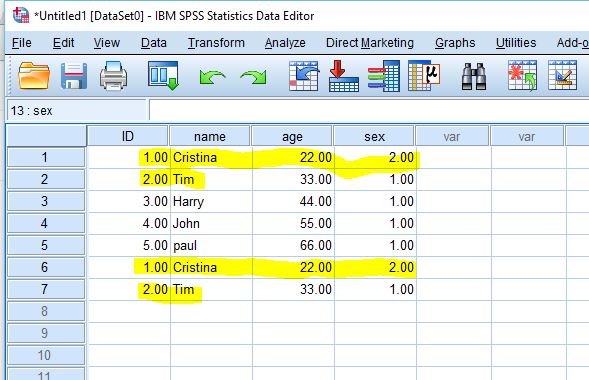Click the top-left grid corner cell
Screen dimensions: 589x380
pos(46,136)
